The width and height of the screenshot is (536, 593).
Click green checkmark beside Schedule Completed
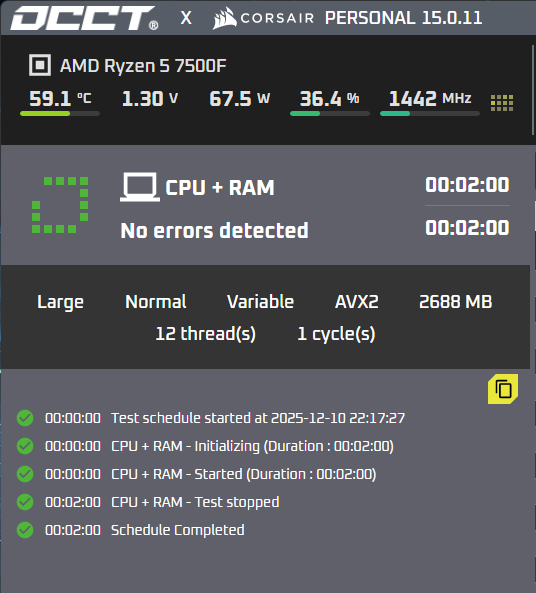(x=25, y=530)
